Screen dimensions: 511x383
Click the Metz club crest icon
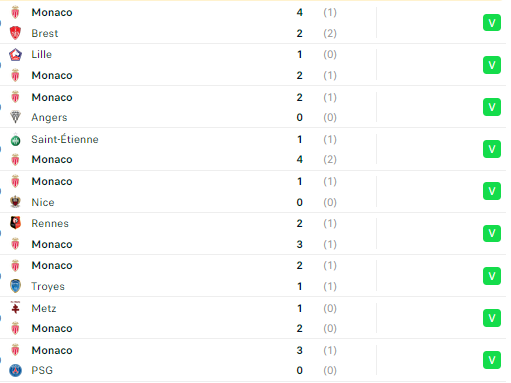pos(15,308)
